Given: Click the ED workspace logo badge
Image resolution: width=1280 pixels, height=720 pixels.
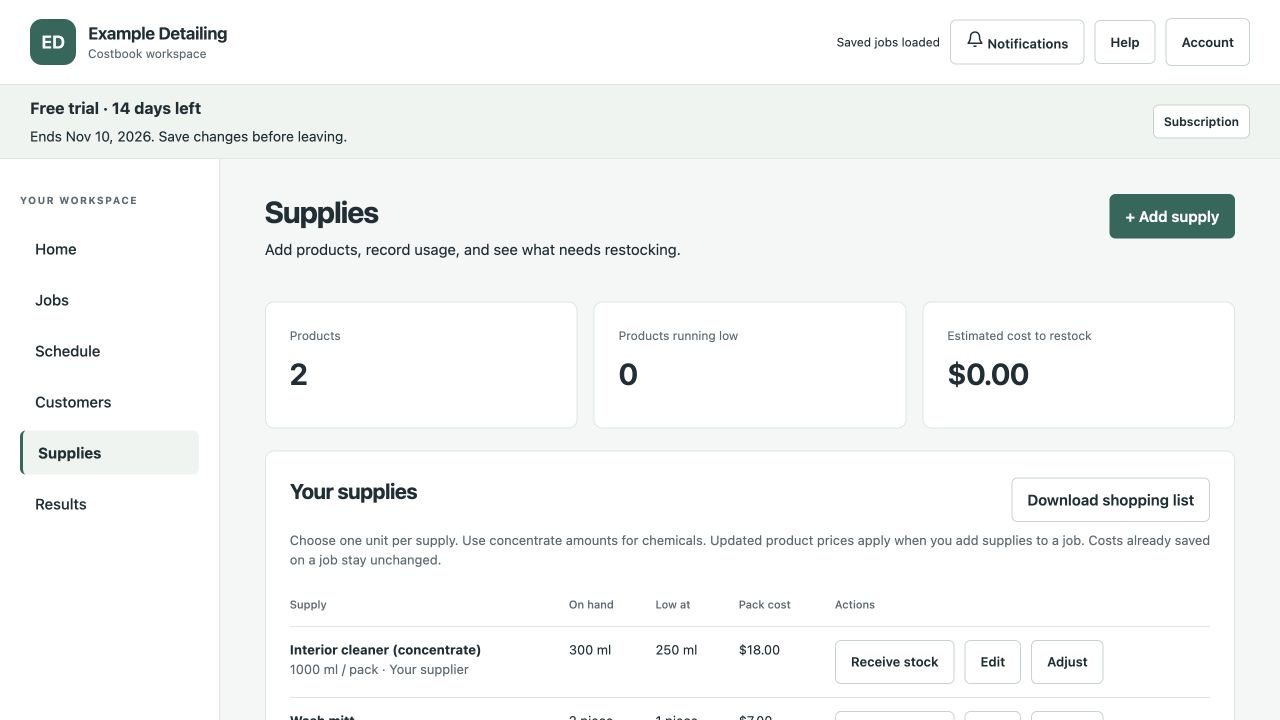Looking at the screenshot, I should (53, 42).
